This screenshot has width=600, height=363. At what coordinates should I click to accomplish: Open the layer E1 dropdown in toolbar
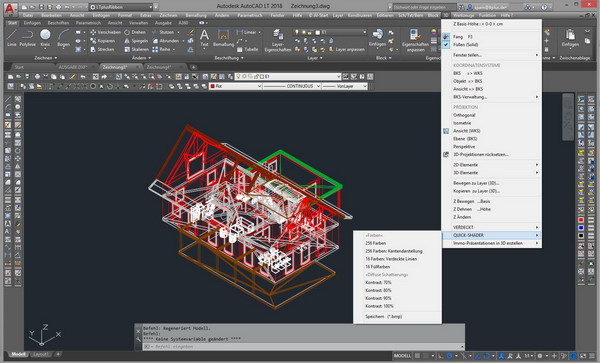coord(287,77)
